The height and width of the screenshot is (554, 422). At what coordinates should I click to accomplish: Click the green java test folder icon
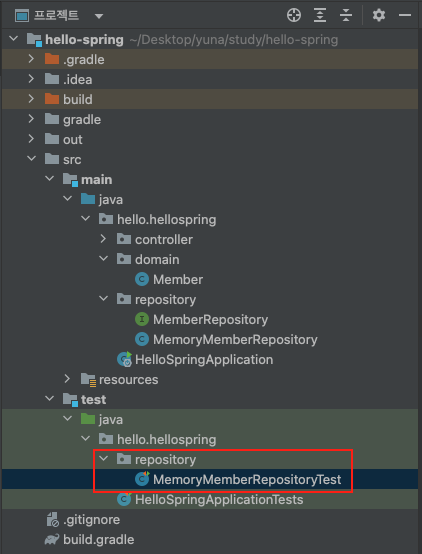88,419
